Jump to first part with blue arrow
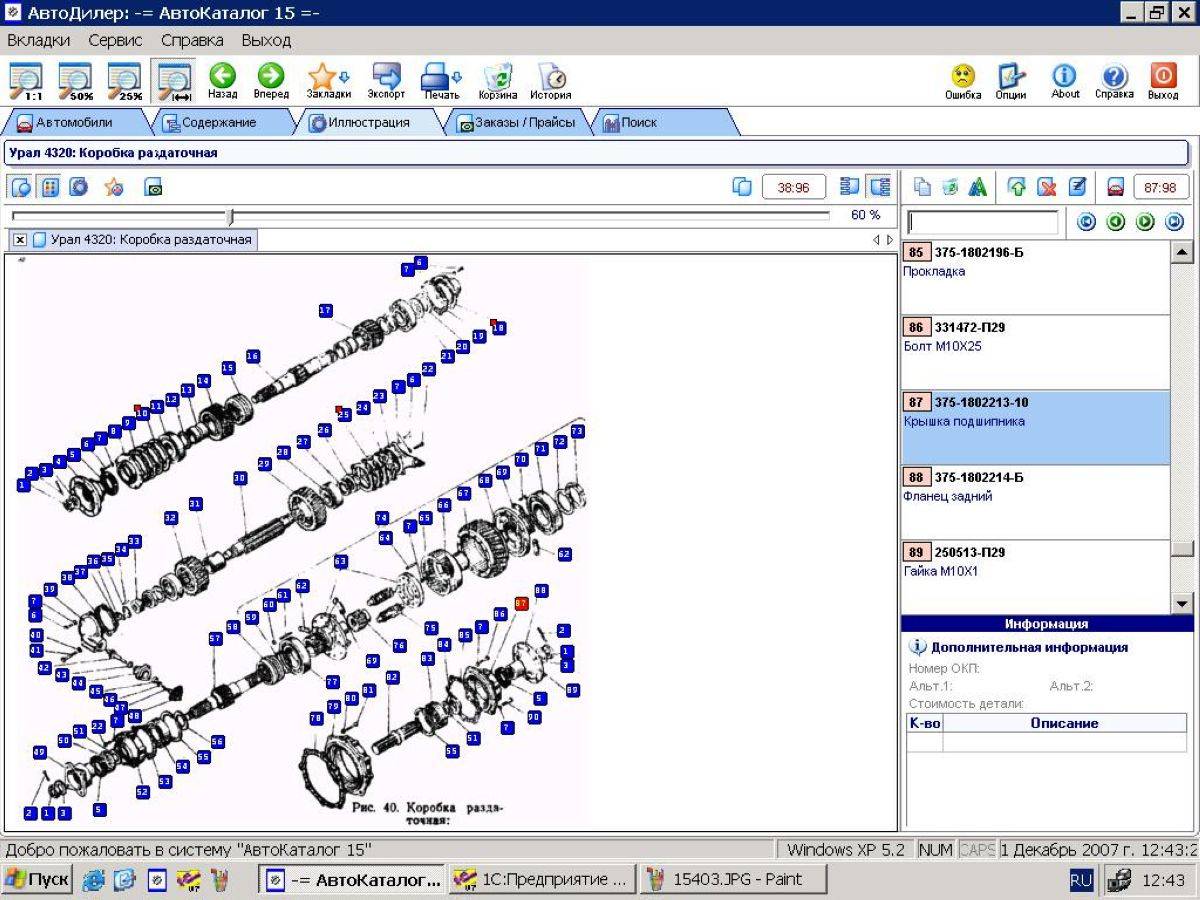Viewport: 1200px width, 900px height. pos(1086,222)
